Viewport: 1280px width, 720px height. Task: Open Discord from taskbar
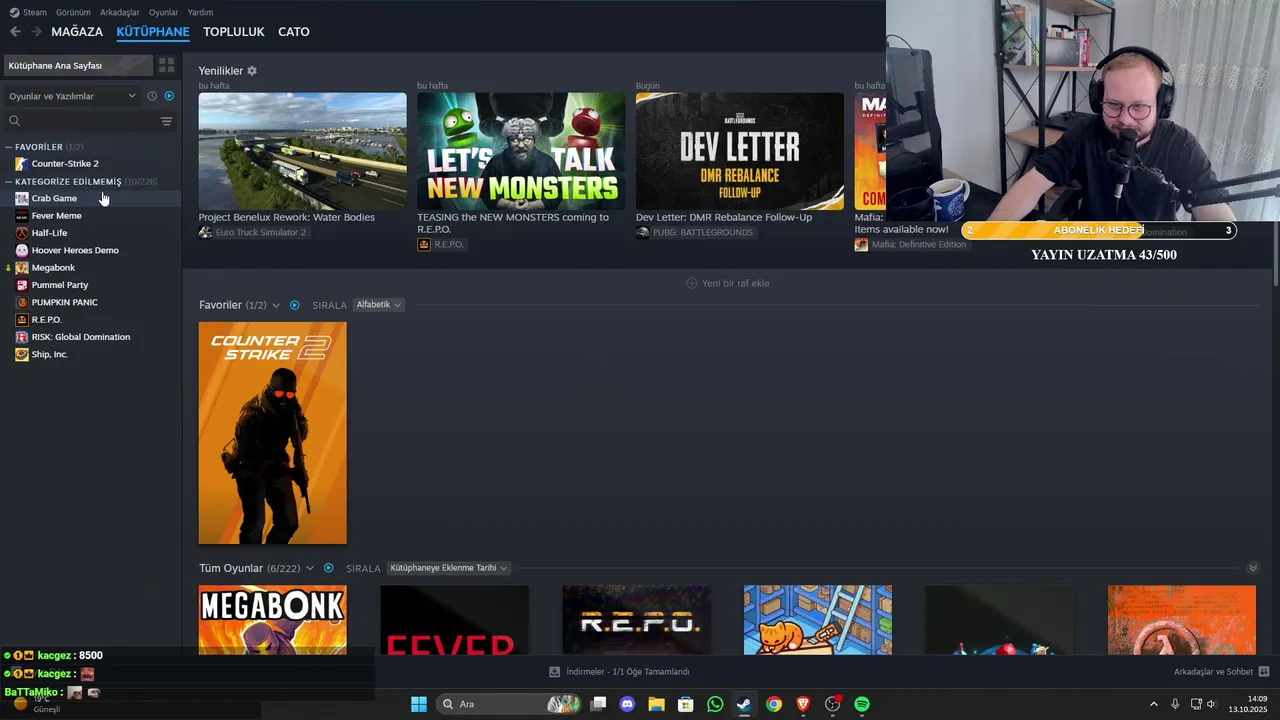627,704
